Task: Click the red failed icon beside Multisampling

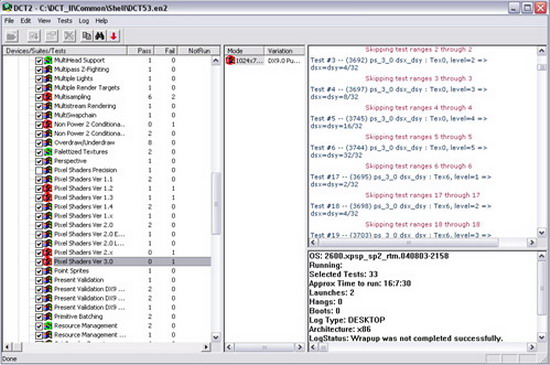Action: (x=47, y=97)
